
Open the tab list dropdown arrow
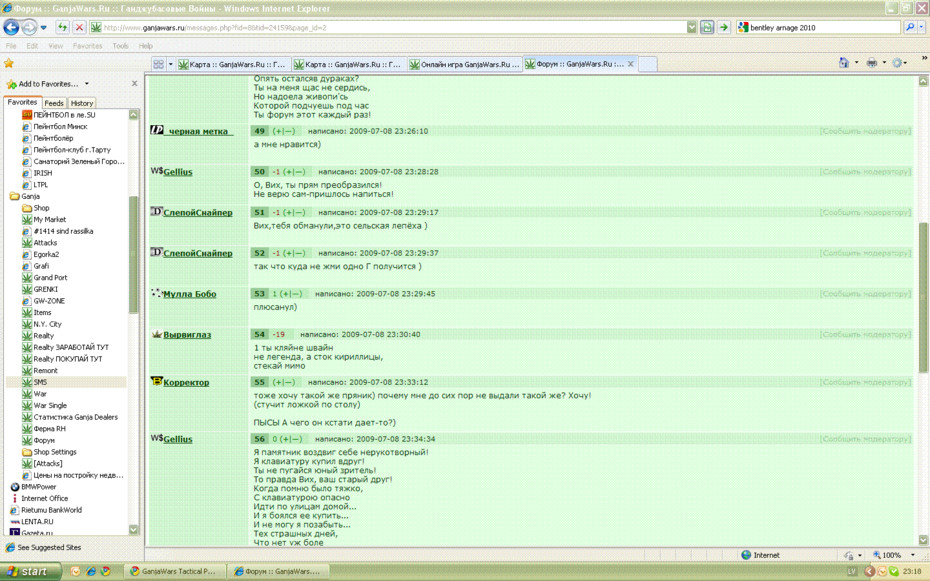click(171, 64)
